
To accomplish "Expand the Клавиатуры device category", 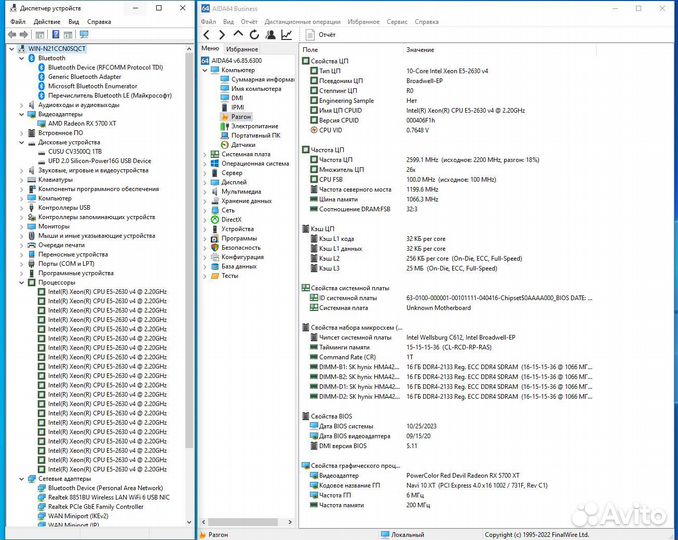I will (21, 179).
